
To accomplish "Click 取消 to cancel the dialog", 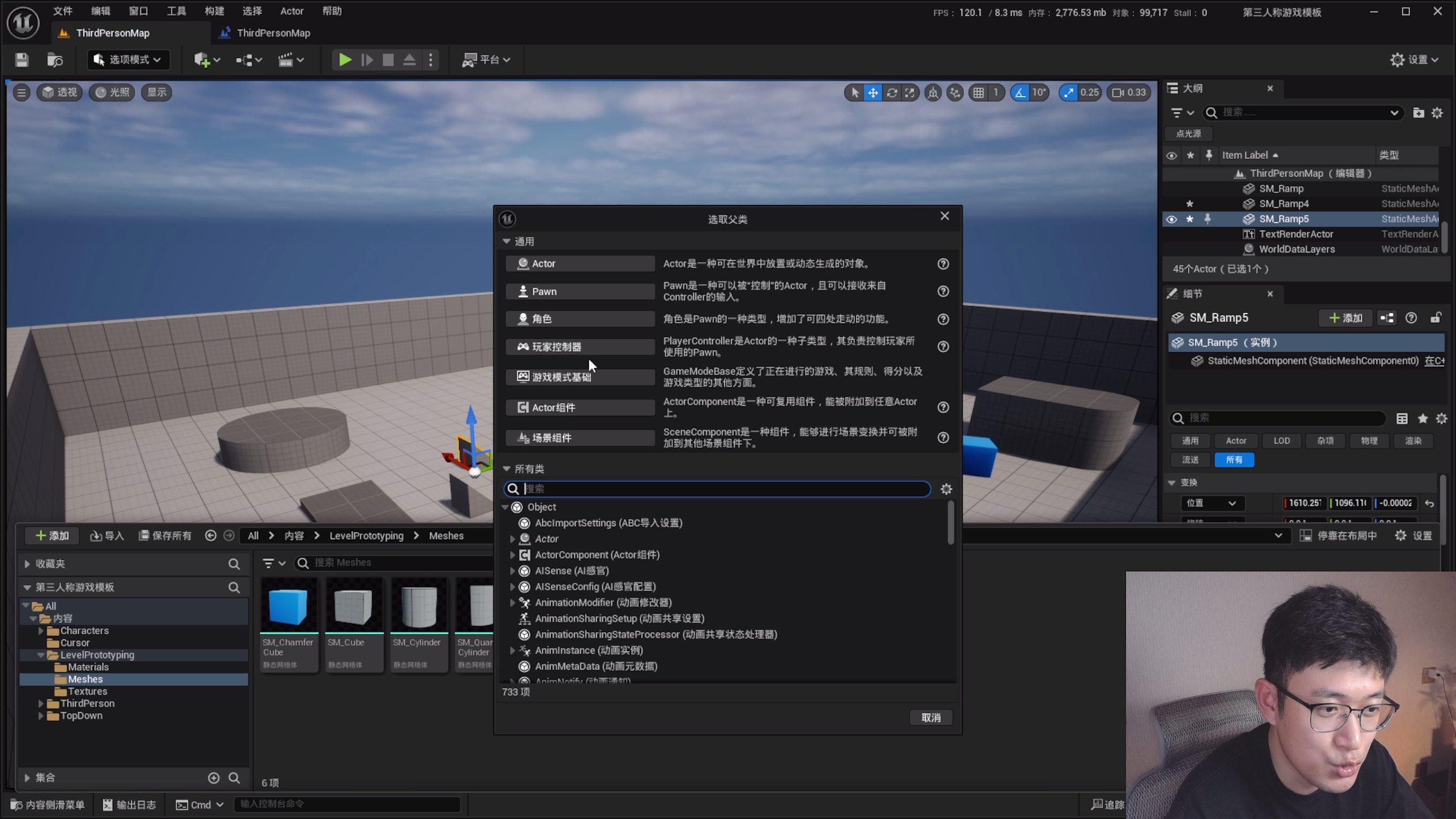I will [x=930, y=718].
